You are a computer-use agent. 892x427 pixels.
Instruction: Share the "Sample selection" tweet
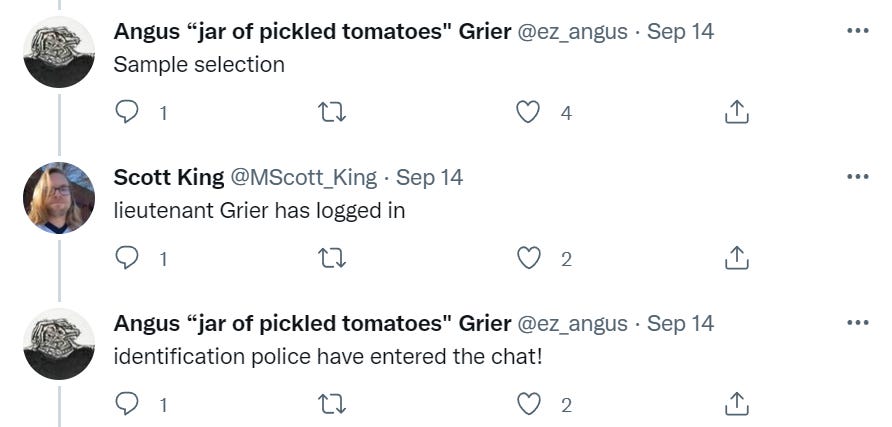point(736,113)
